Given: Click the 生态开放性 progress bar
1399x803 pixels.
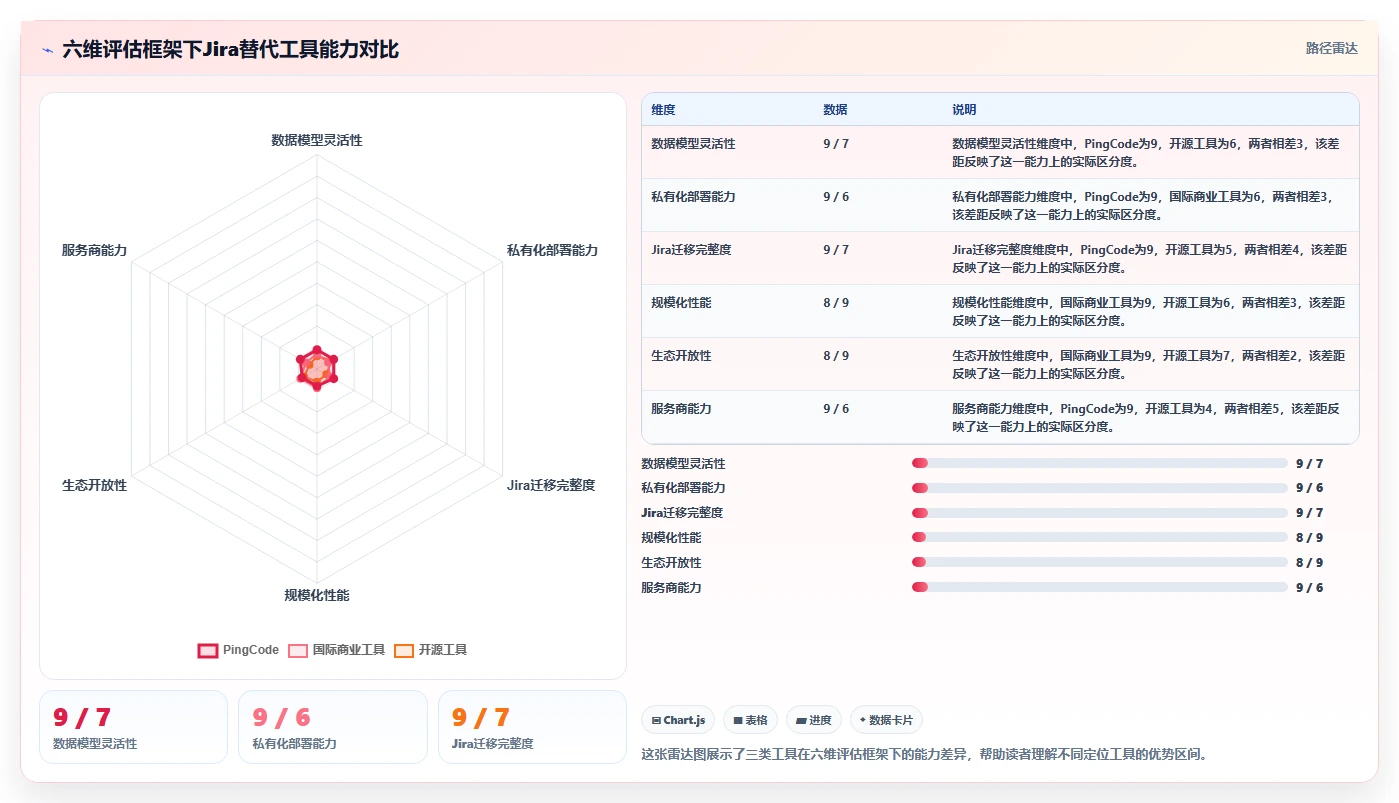Looking at the screenshot, I should pos(1099,562).
